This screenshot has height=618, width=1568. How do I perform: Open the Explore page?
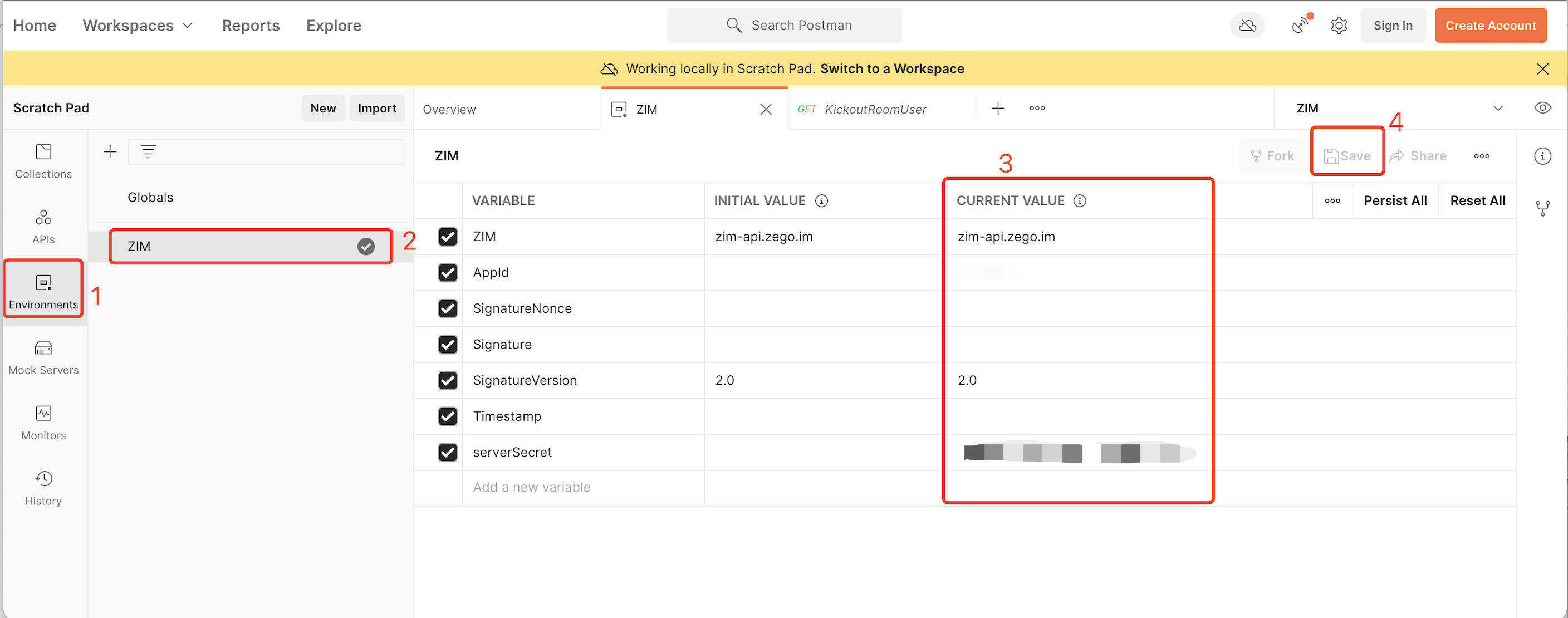334,26
